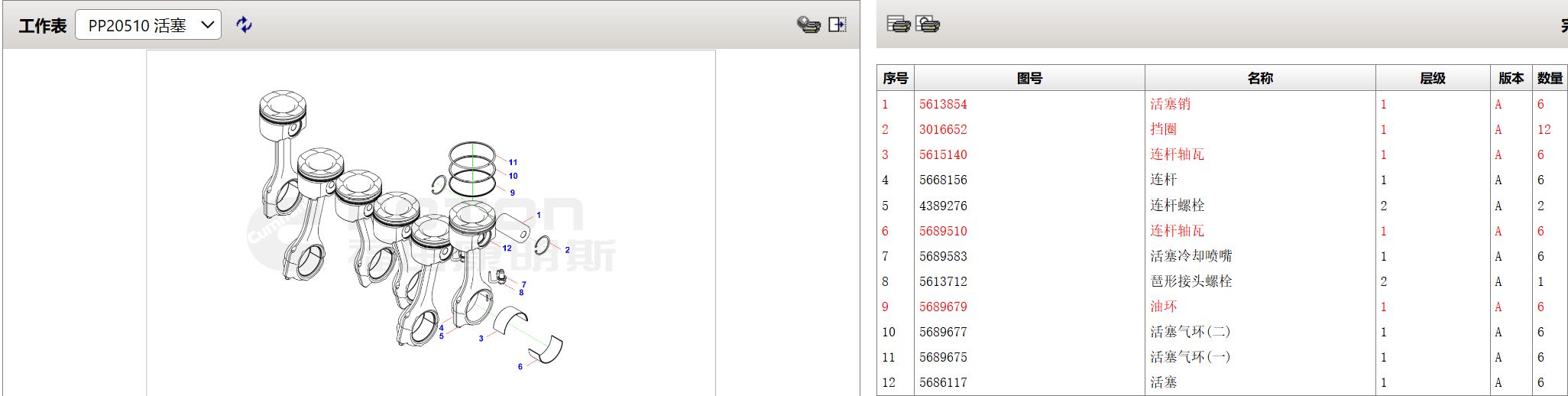This screenshot has height=396, width=1568.
Task: Click part number 5689510 in row 6
Action: (943, 231)
